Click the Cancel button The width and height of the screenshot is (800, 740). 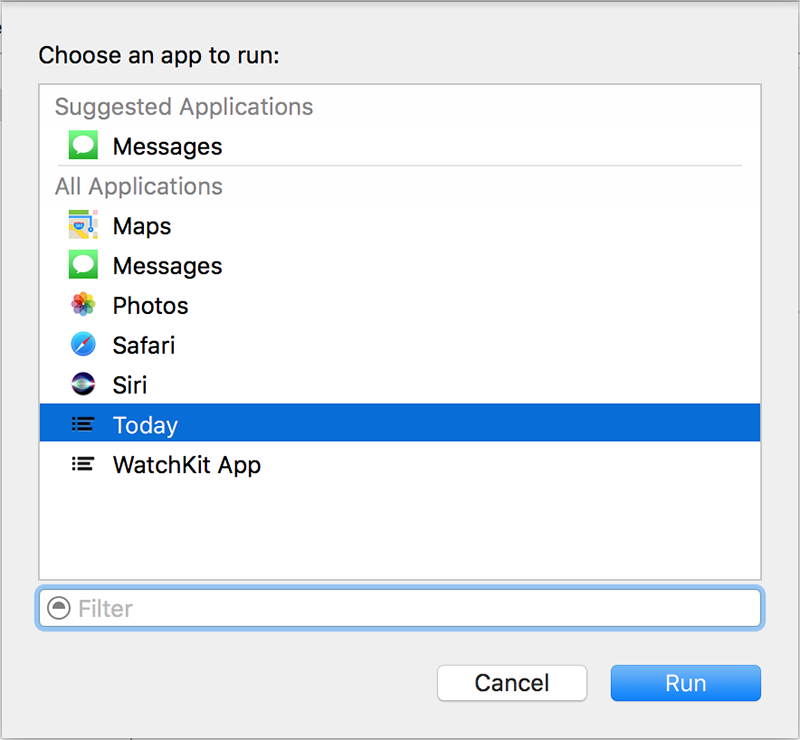[x=512, y=683]
